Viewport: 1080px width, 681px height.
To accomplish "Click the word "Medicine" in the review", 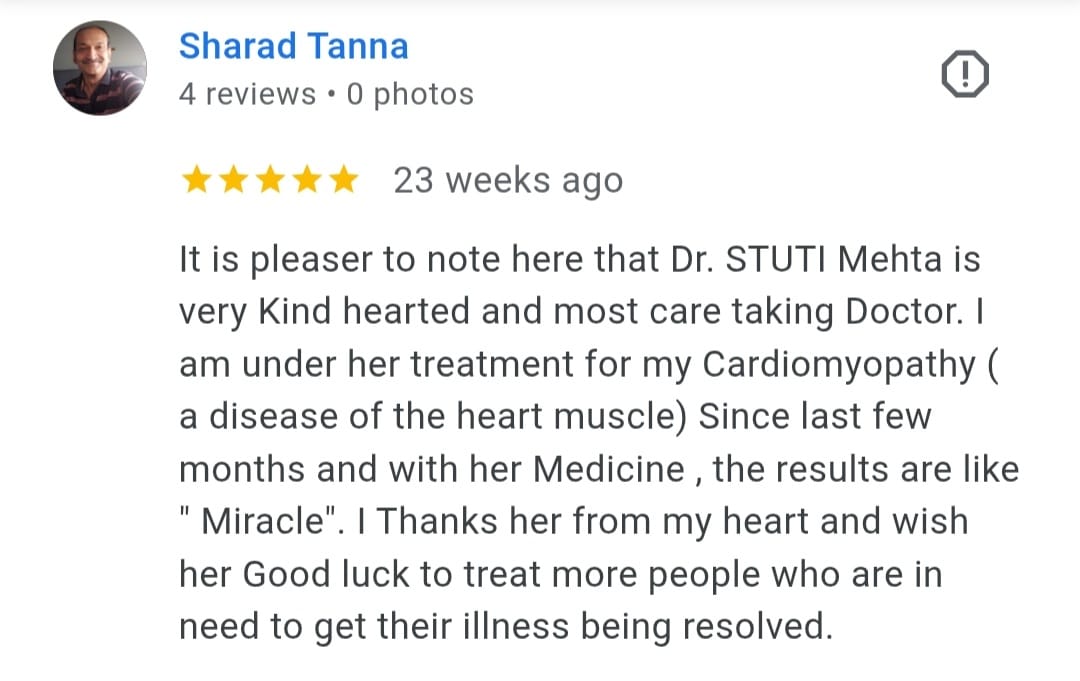I will tap(609, 470).
